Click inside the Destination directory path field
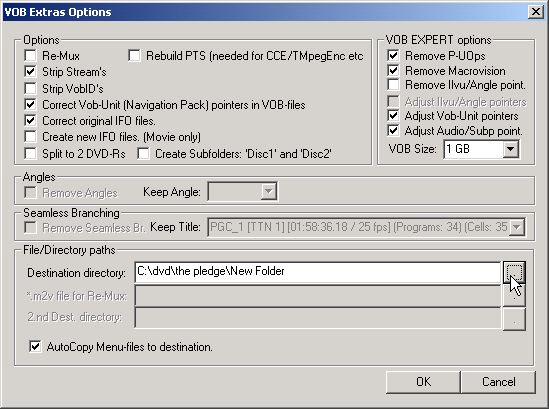Image resolution: width=549 pixels, height=409 pixels. coord(317,272)
